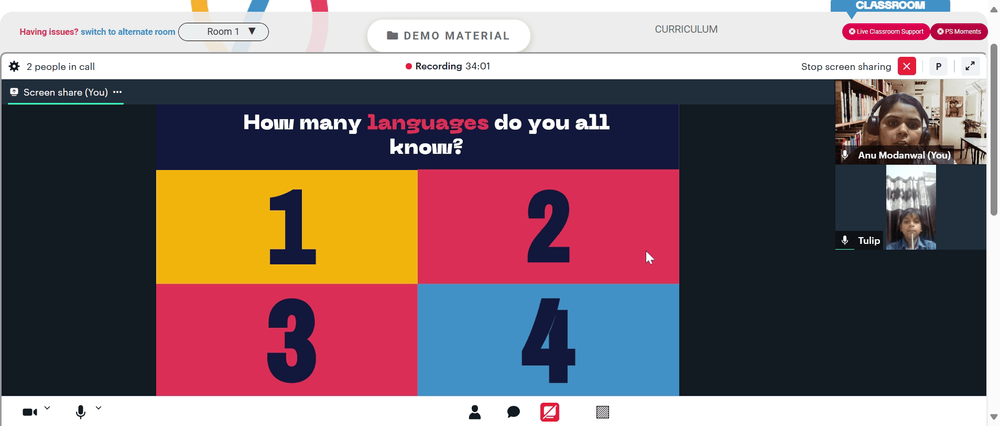Click Live Classroom Support button
This screenshot has height=426, width=1000.
[886, 31]
